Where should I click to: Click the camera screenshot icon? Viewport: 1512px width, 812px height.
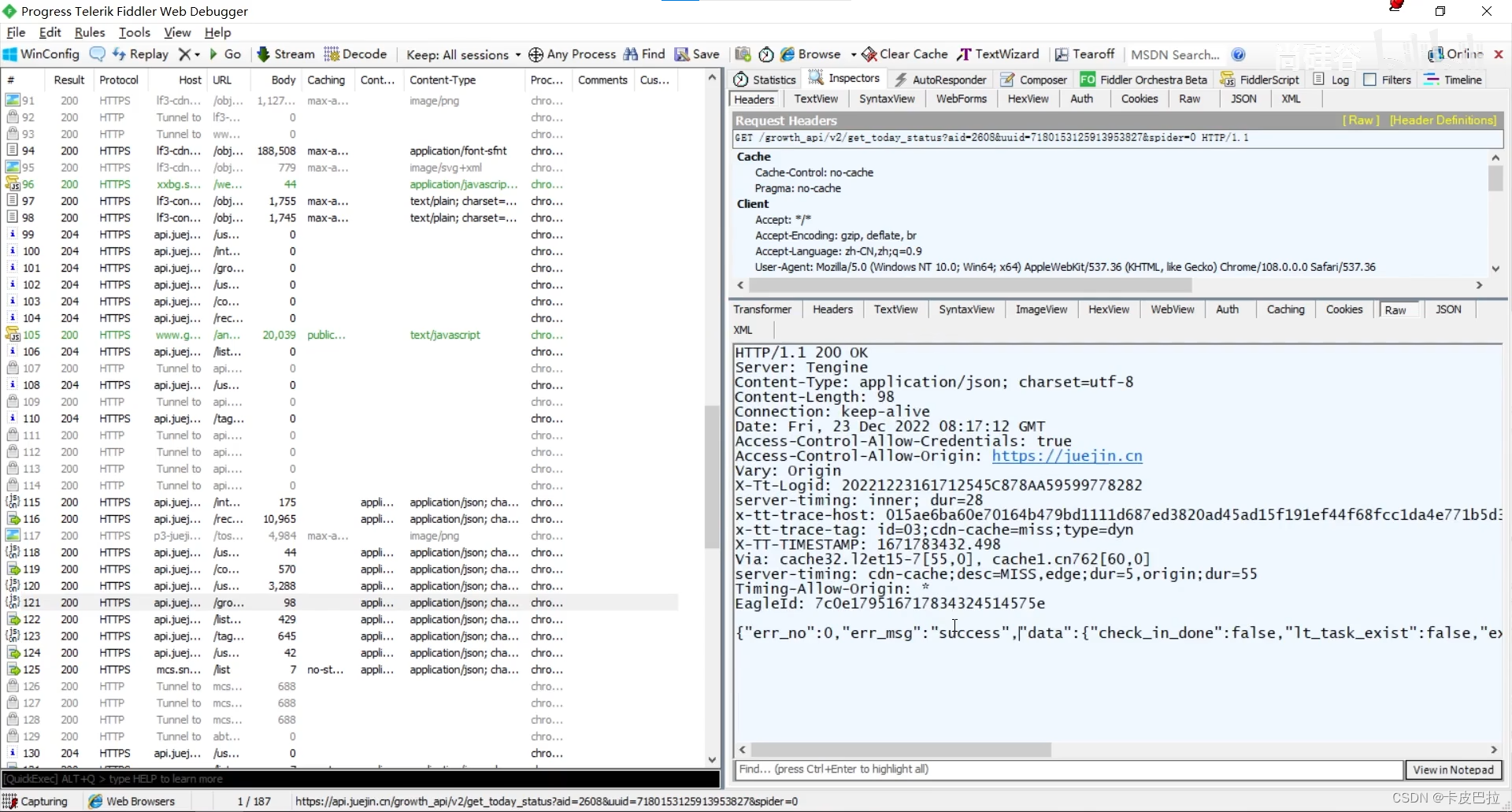click(743, 54)
